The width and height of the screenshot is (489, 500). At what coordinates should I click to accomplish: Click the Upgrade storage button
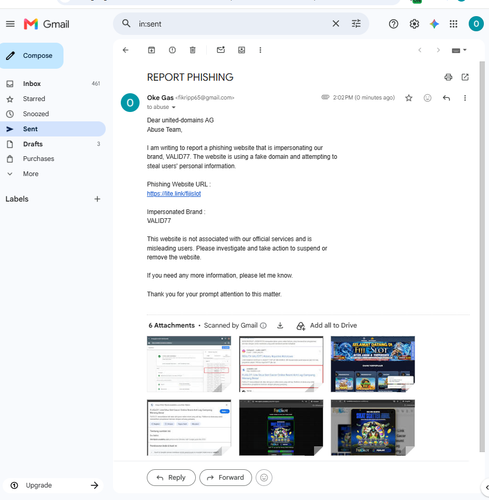point(53,485)
